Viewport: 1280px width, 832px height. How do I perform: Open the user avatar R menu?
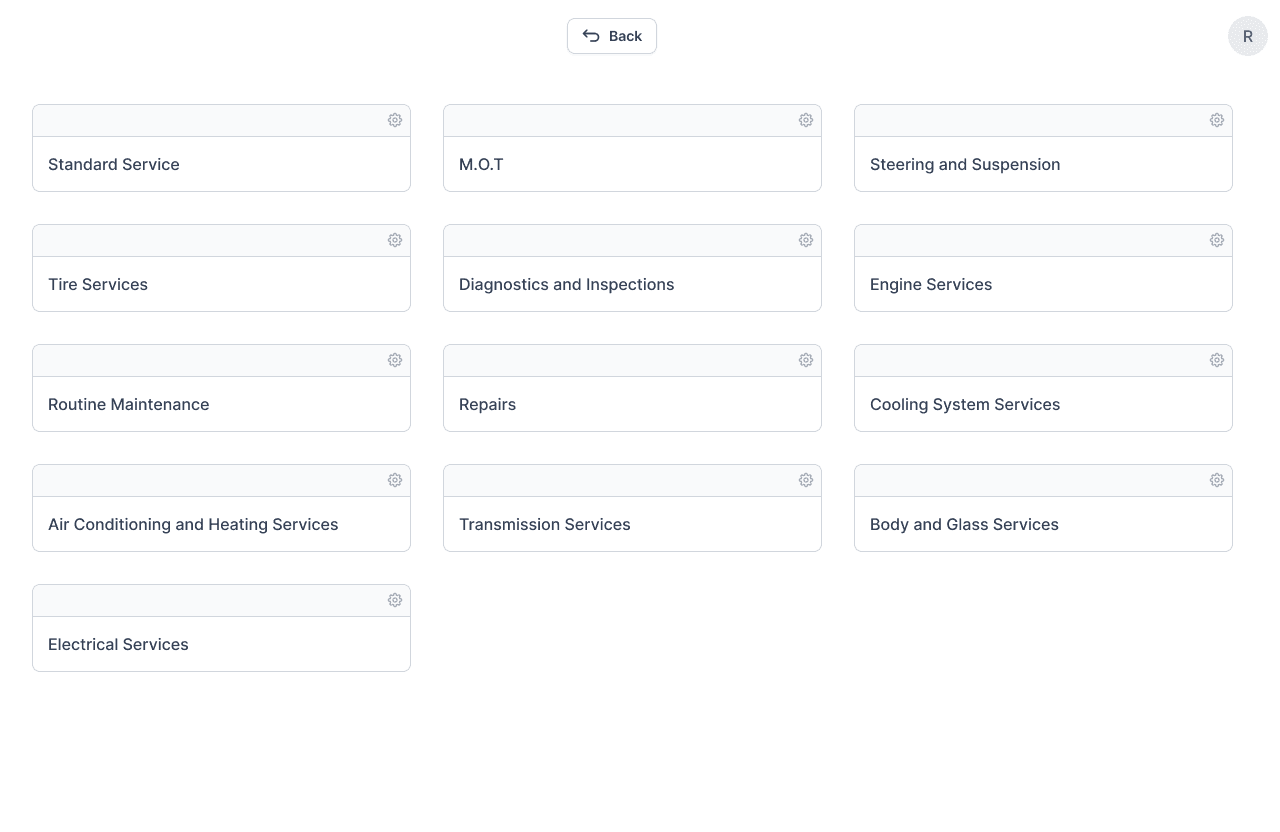click(1248, 36)
